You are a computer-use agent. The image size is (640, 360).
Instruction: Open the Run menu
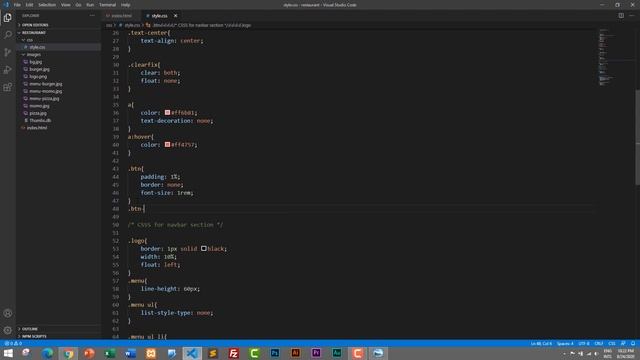90,5
